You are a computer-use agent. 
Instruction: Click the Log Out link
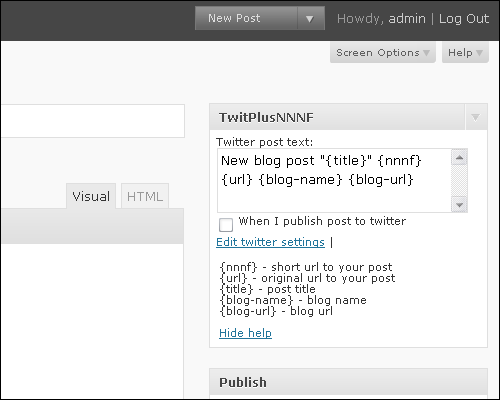(x=464, y=19)
